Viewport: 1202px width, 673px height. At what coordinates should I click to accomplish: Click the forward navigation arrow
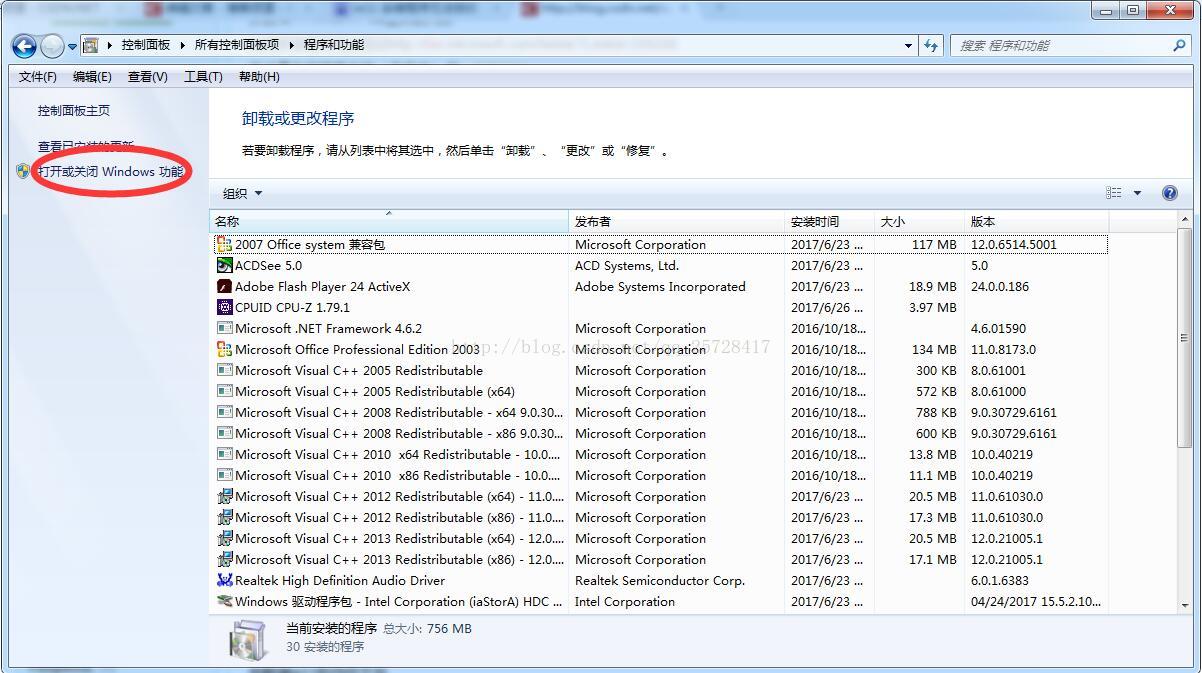(53, 46)
